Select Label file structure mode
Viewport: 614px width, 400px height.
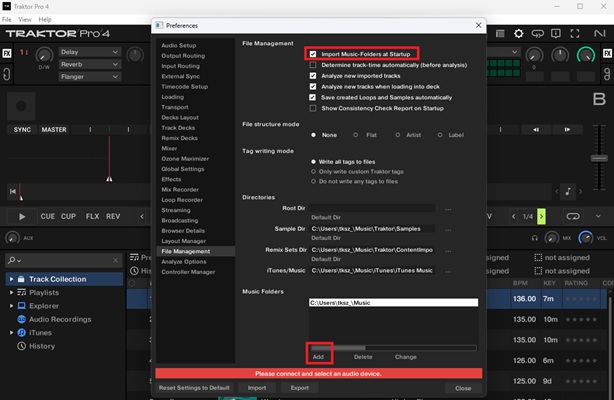click(x=440, y=135)
